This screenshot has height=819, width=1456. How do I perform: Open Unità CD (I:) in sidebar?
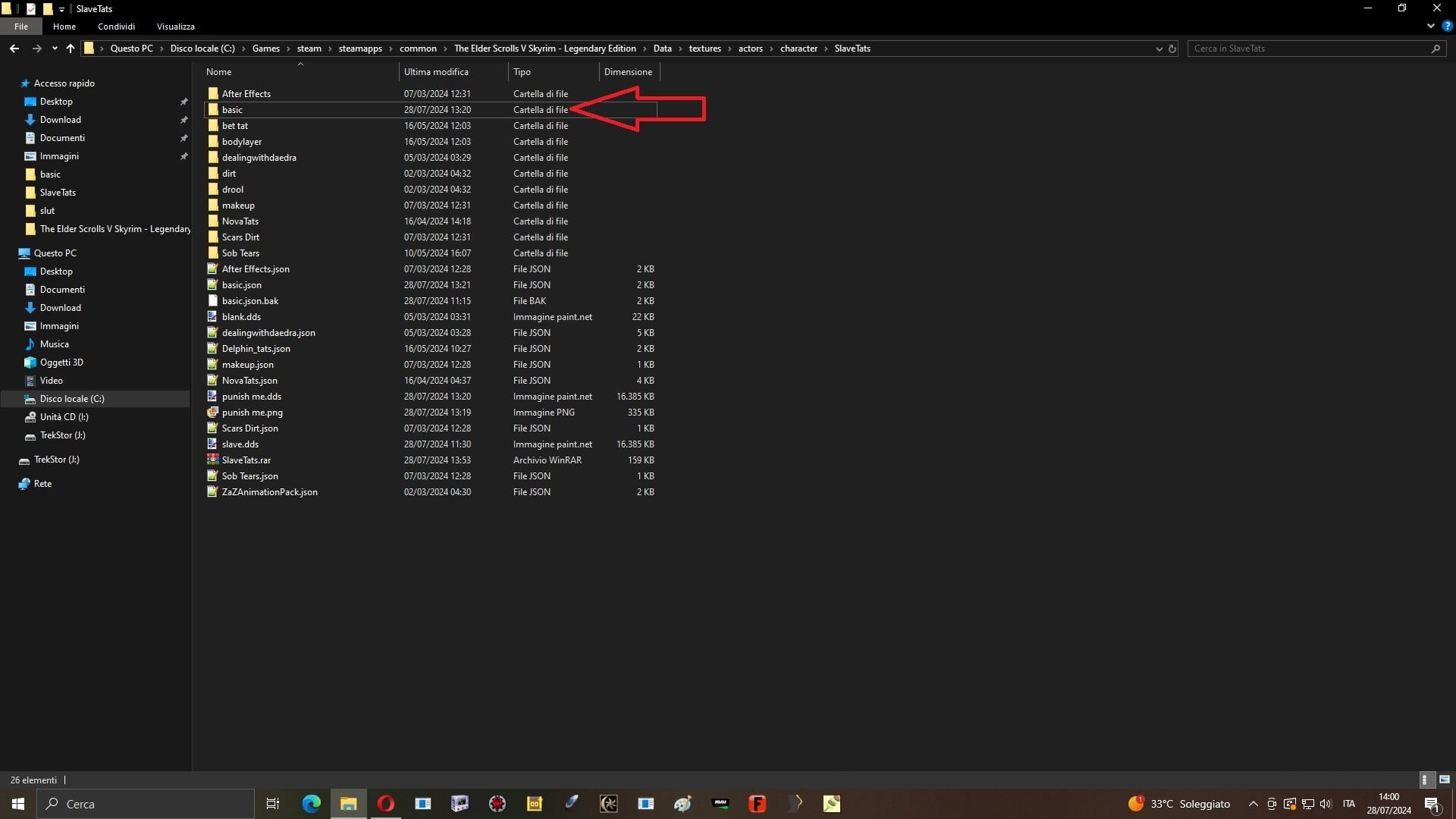tap(64, 417)
